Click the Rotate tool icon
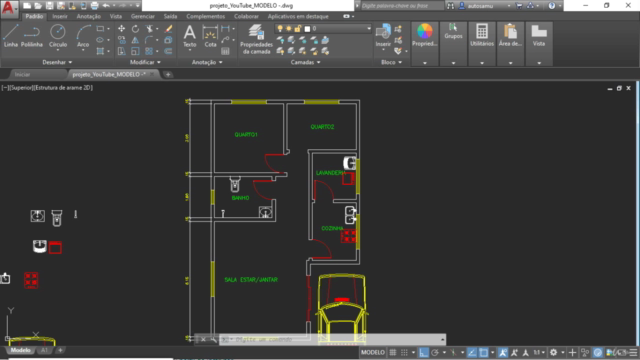The height and width of the screenshot is (360, 640). pyautogui.click(x=135, y=29)
